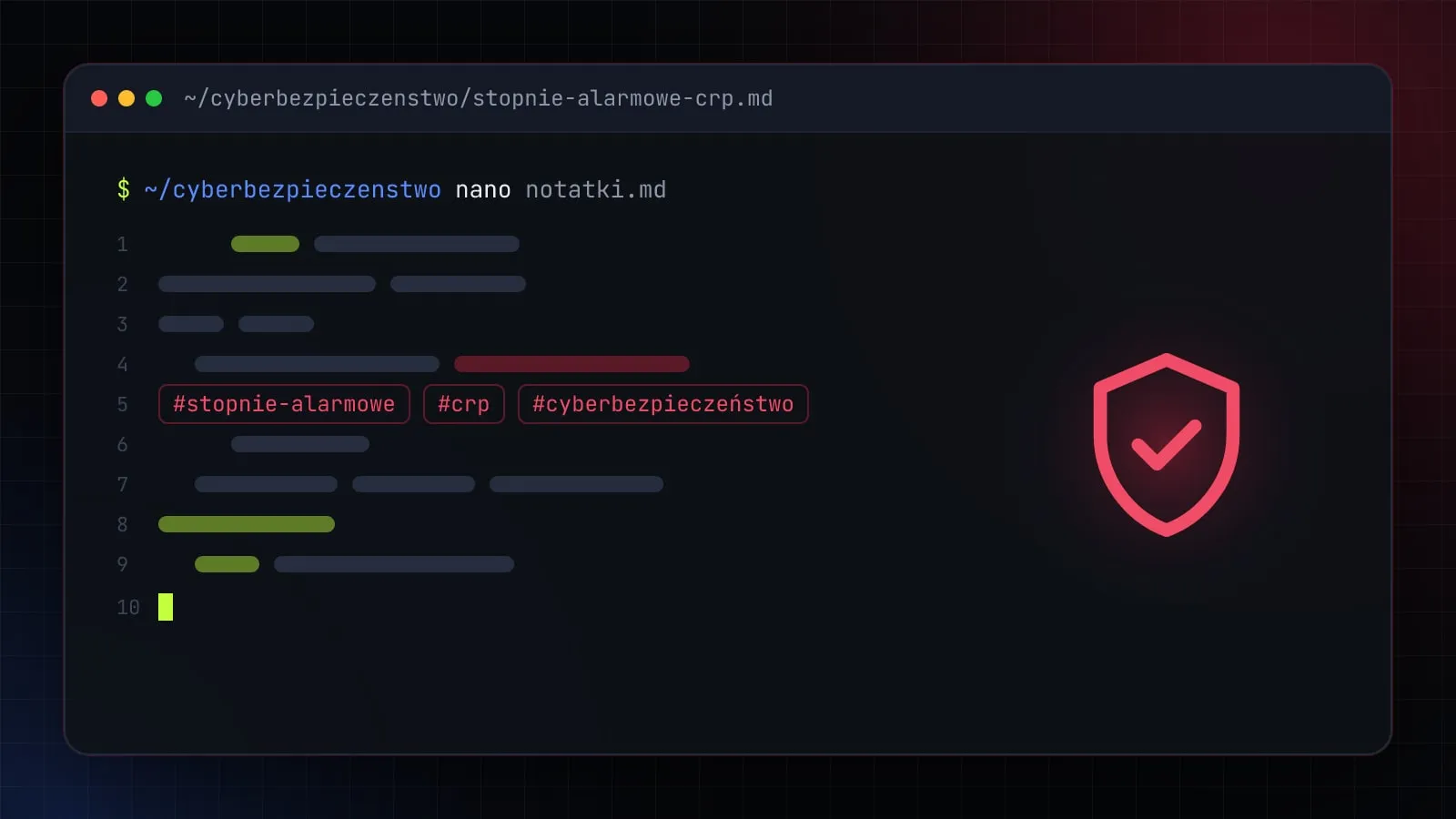
Task: Click line number 10
Action: pos(128,607)
